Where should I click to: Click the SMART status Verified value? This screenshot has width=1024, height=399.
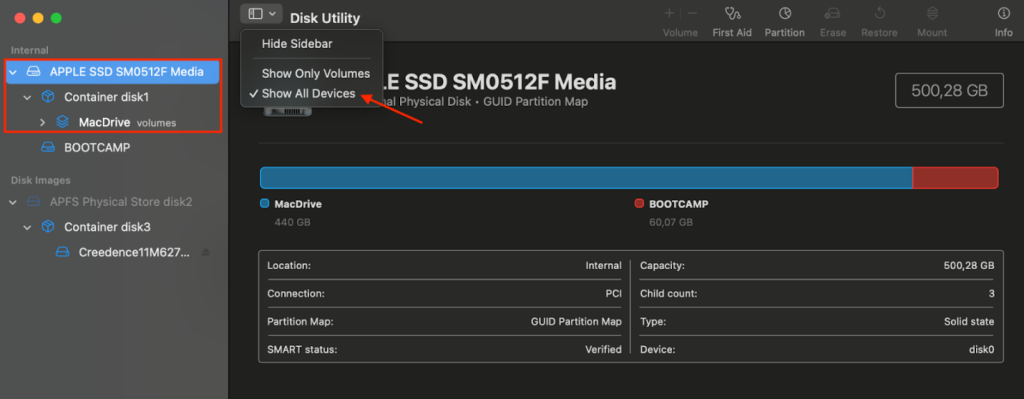(603, 349)
